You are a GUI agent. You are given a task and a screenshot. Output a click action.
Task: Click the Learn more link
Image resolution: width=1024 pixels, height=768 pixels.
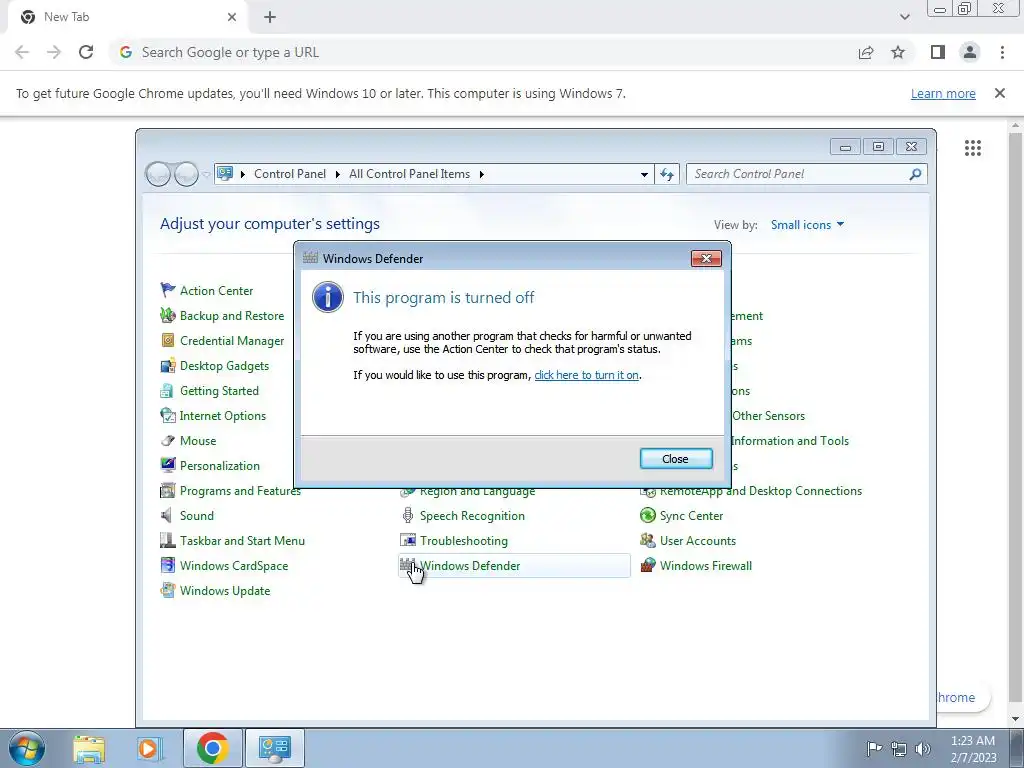tap(943, 93)
